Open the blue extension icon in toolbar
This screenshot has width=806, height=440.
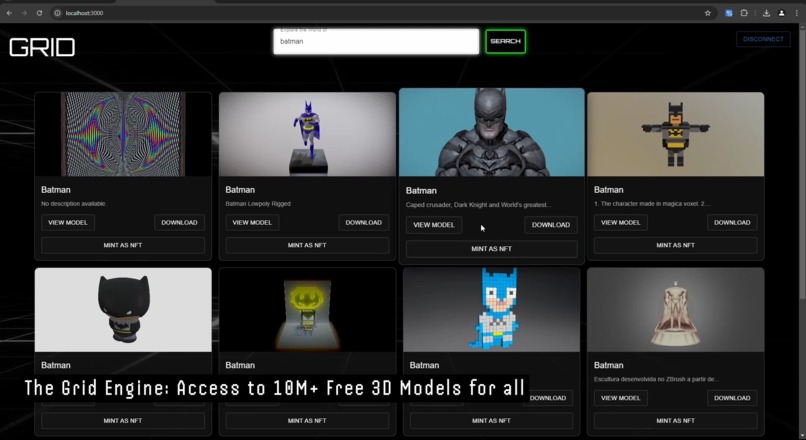click(728, 13)
